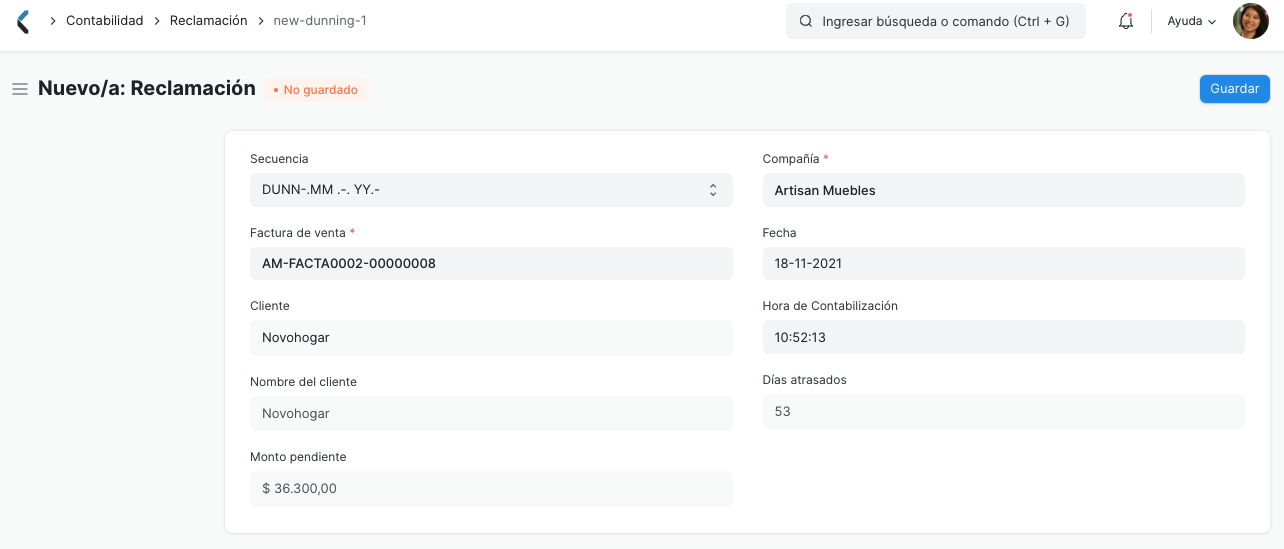1284x549 pixels.
Task: Open the Ayuda dropdown menu
Action: click(1192, 21)
